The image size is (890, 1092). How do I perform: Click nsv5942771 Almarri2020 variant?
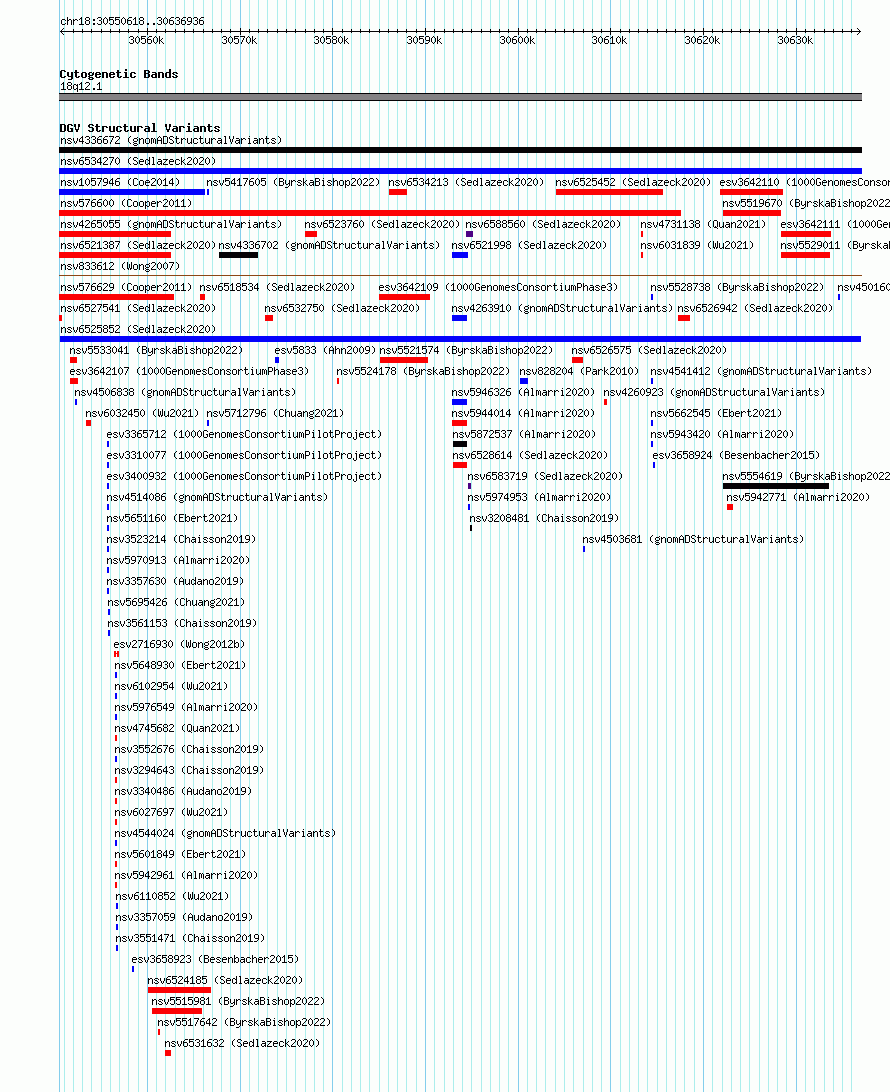pyautogui.click(x=798, y=497)
